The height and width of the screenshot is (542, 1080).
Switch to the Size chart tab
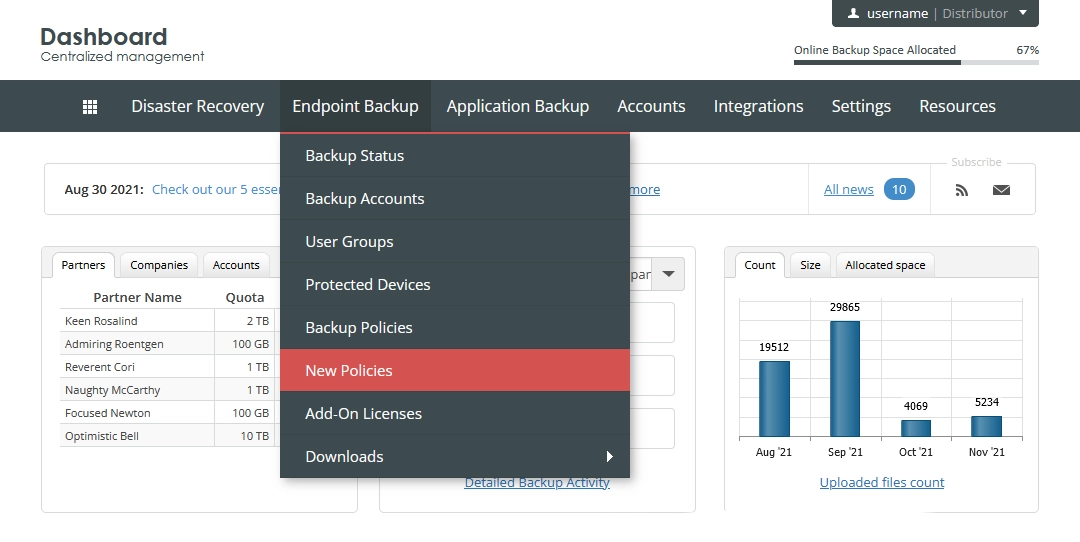tap(810, 265)
